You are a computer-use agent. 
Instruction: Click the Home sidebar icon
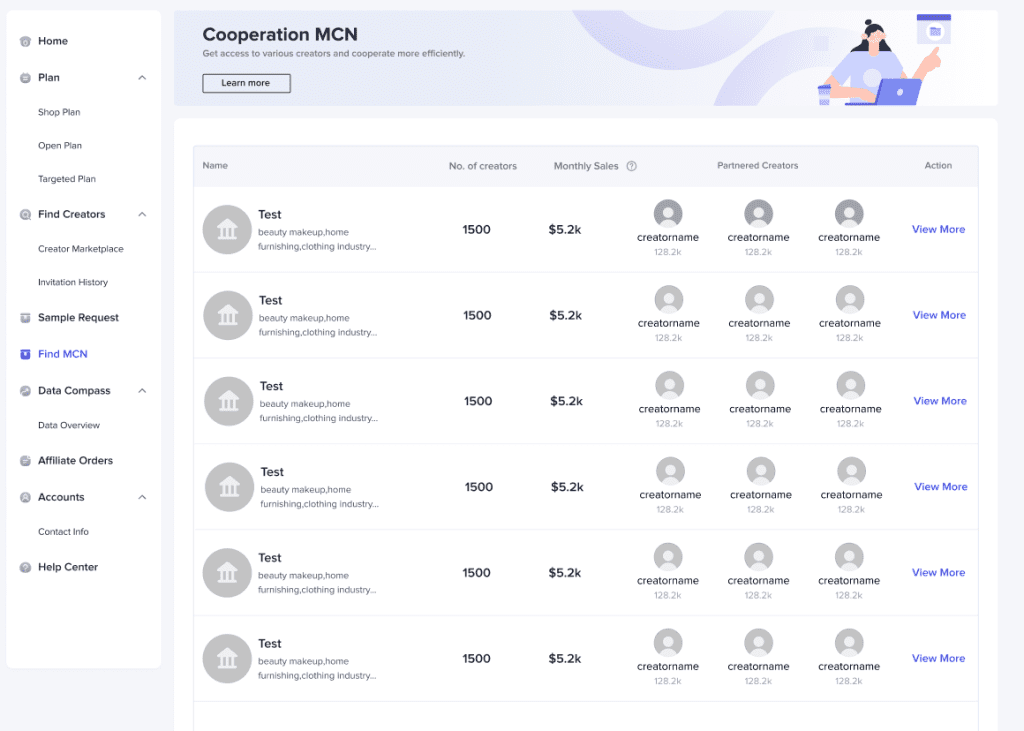pyautogui.click(x=25, y=41)
